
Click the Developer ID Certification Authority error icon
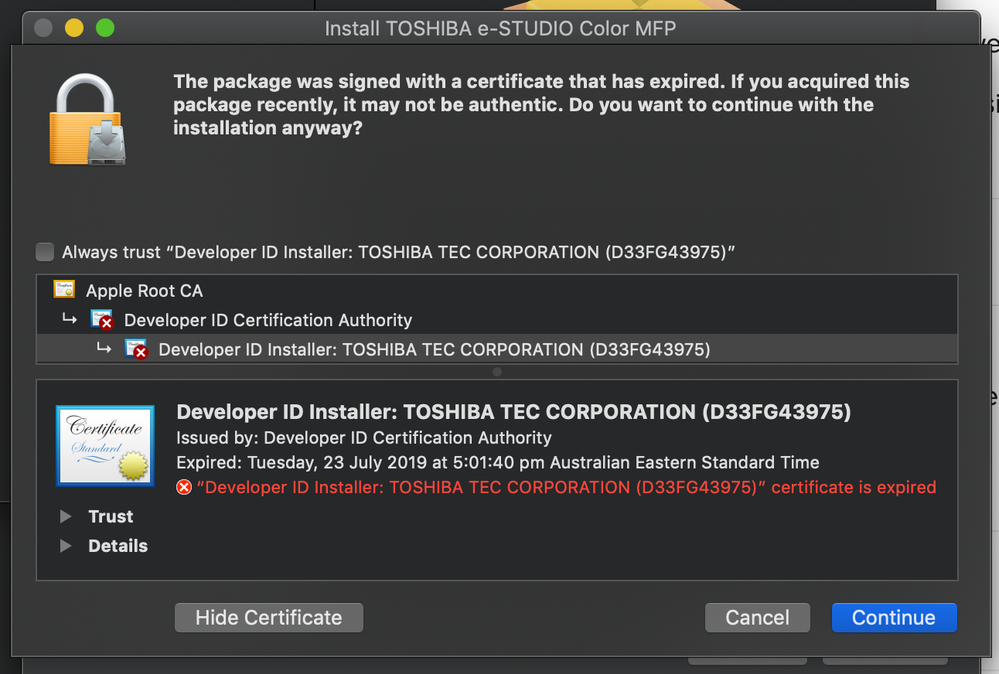click(102, 320)
